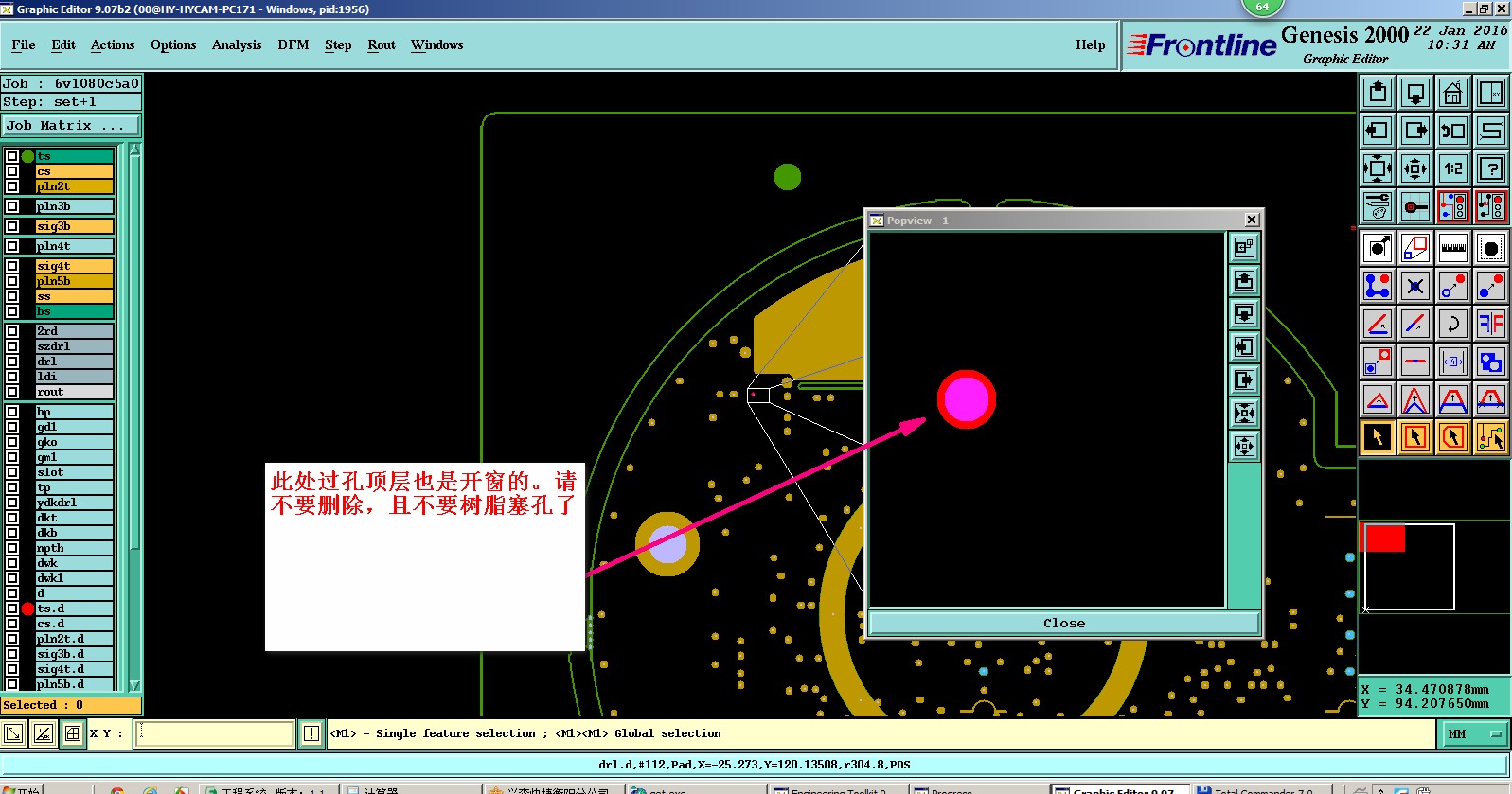Open the DFM menu
This screenshot has height=794, width=1512.
[x=294, y=44]
